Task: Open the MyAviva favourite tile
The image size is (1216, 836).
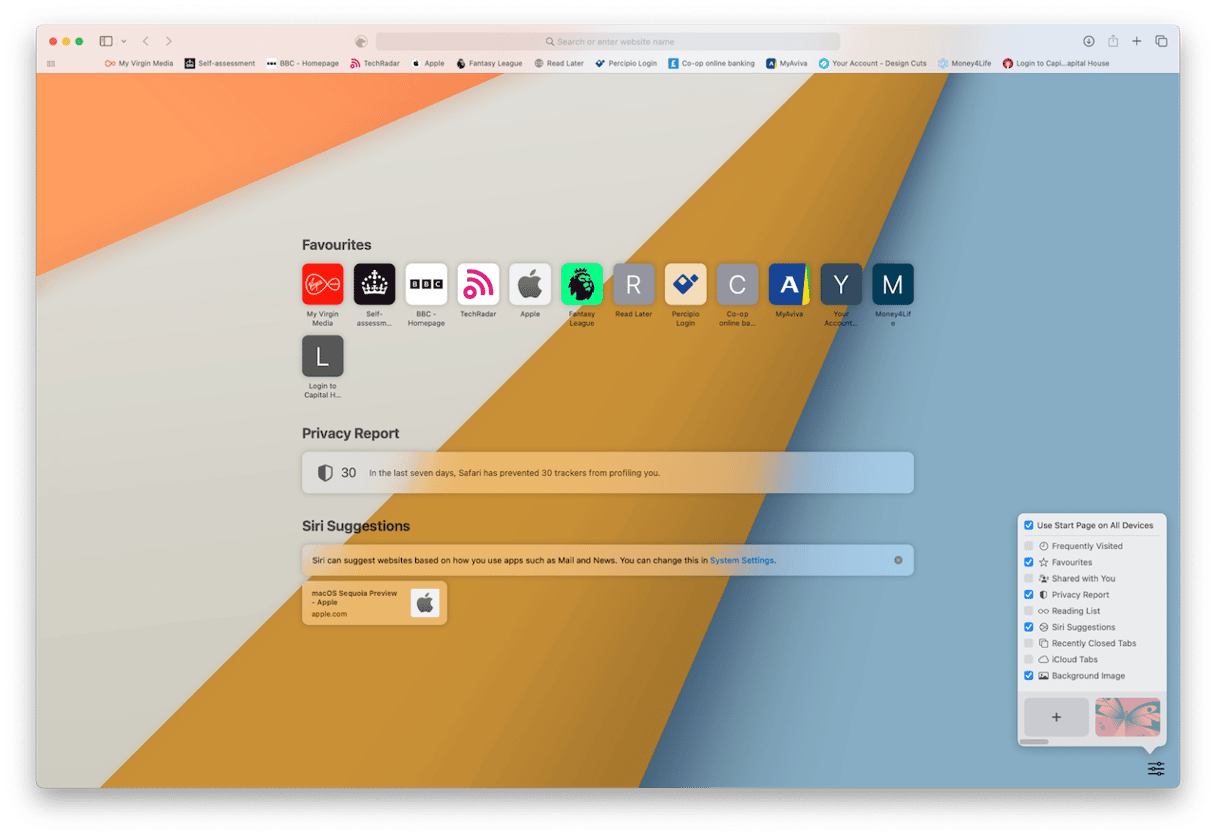Action: [789, 284]
